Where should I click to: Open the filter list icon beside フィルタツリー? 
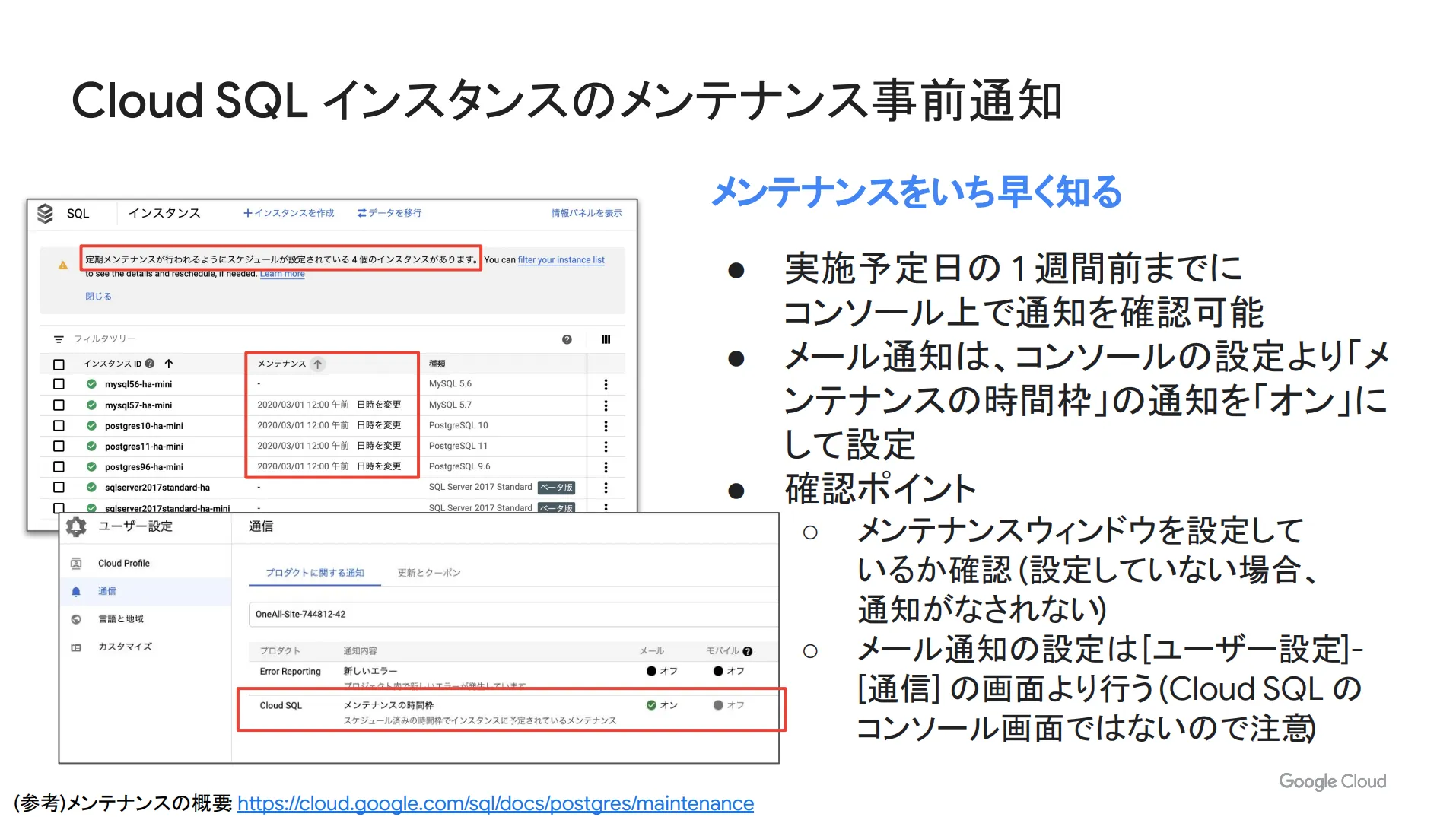[x=59, y=339]
